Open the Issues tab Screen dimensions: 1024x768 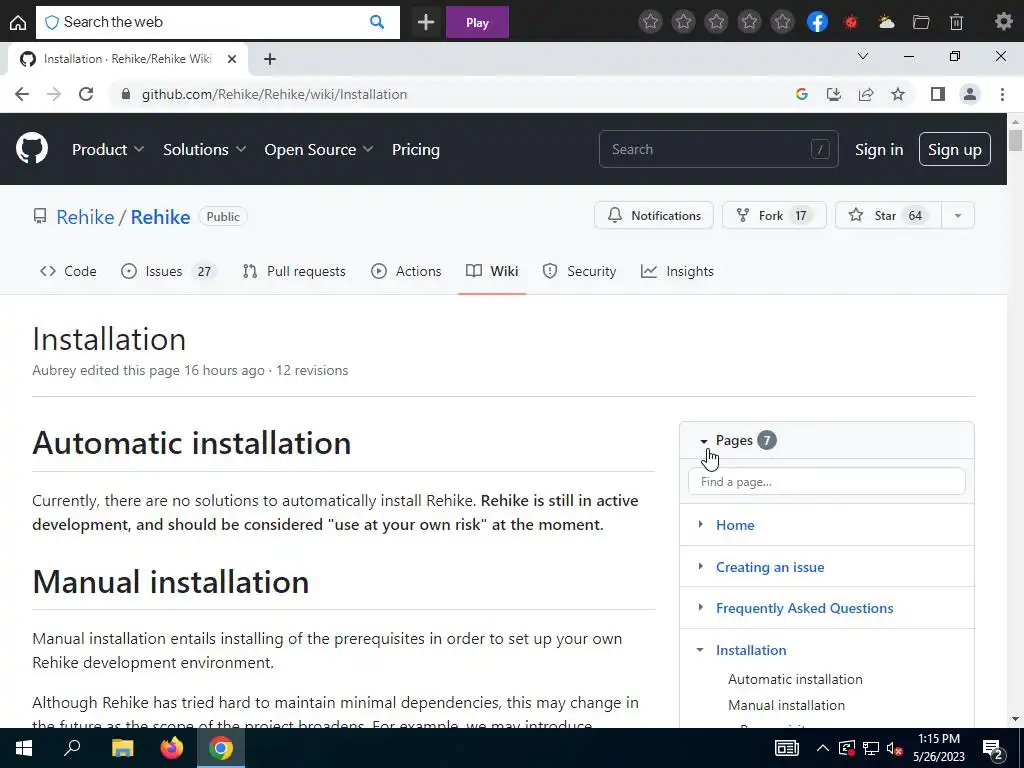[168, 271]
